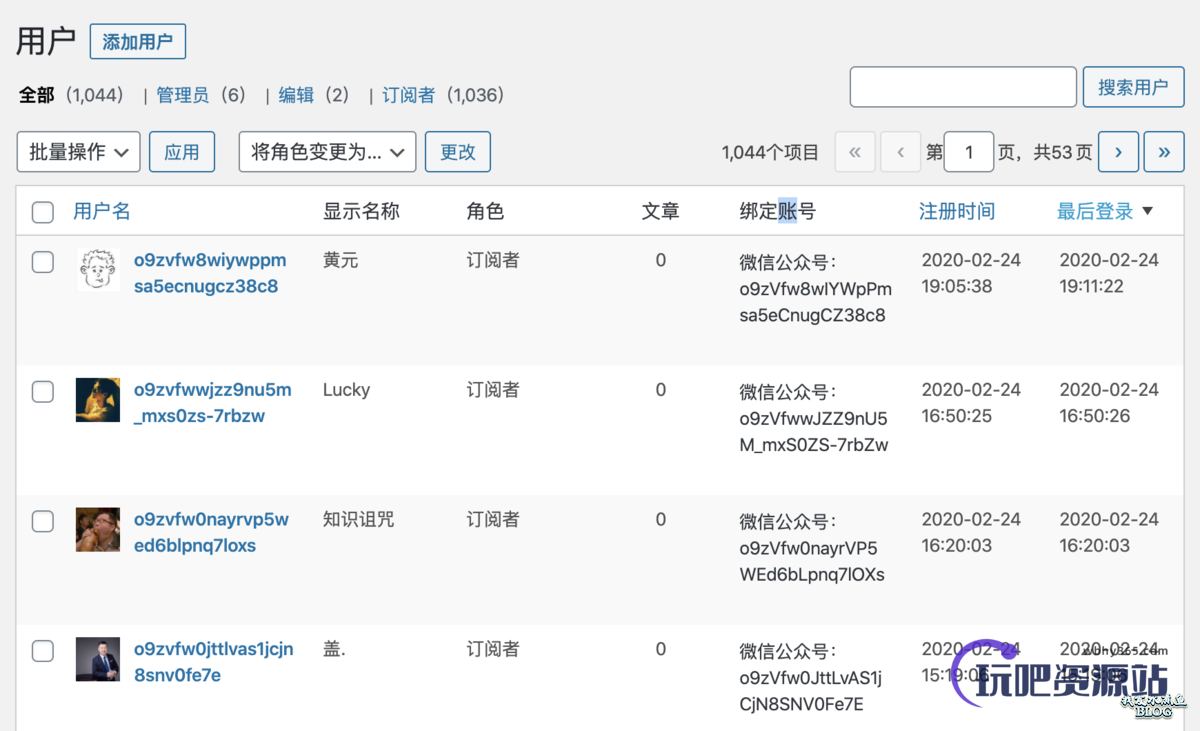Select the 全部 filter link
Viewport: 1200px width, 731px height.
(x=37, y=95)
